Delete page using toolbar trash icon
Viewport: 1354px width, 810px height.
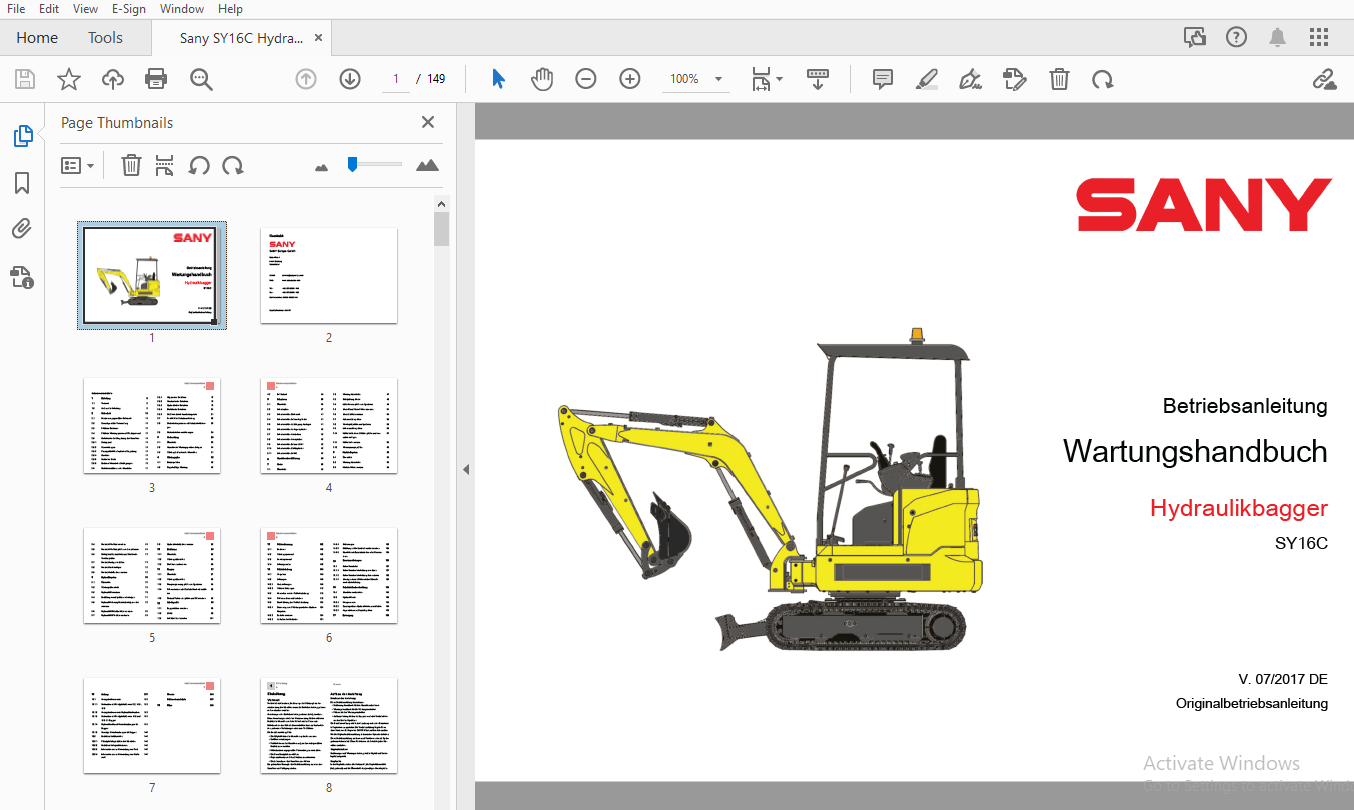coord(1059,79)
